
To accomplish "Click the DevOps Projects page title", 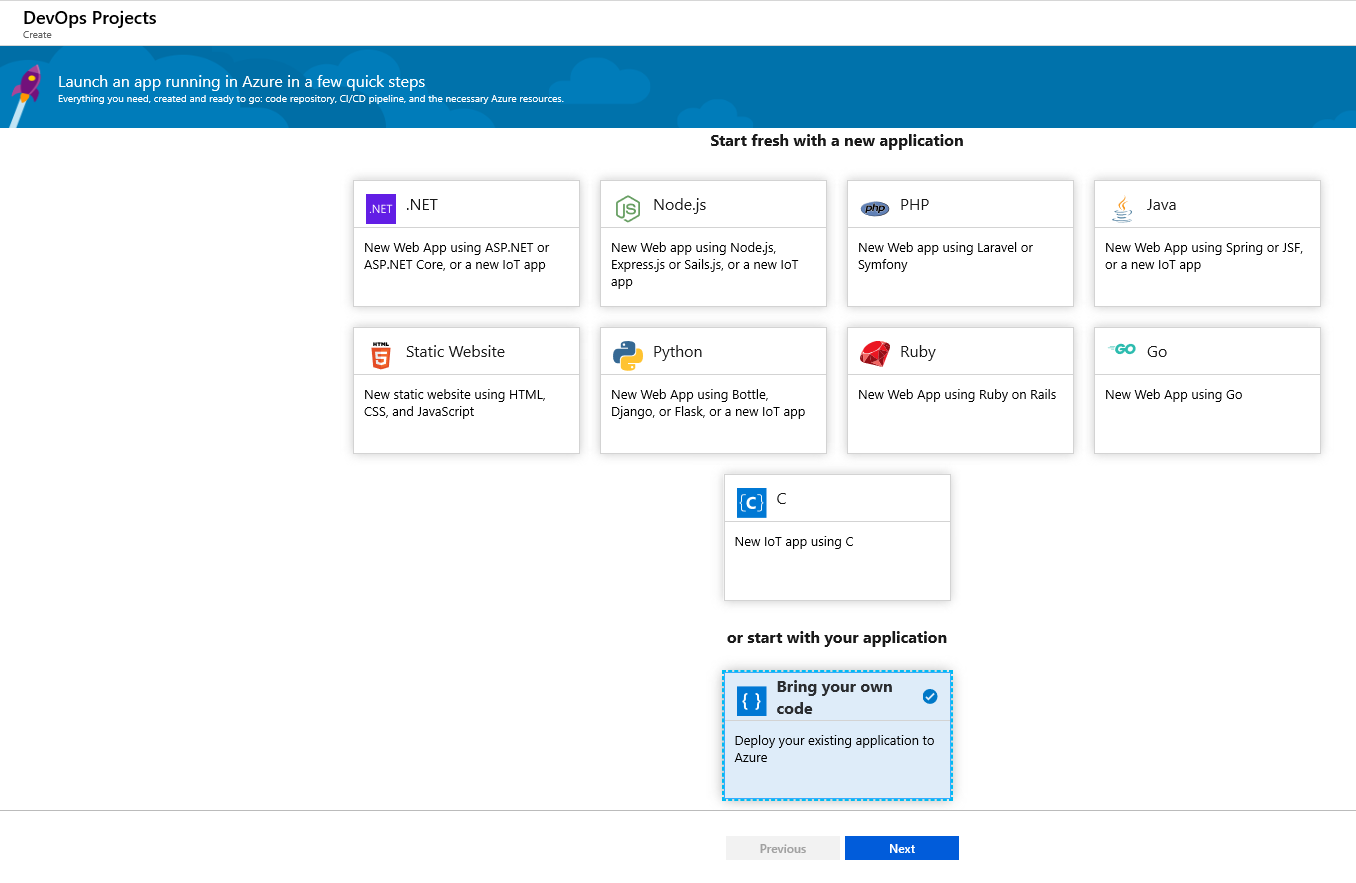I will pyautogui.click(x=90, y=18).
